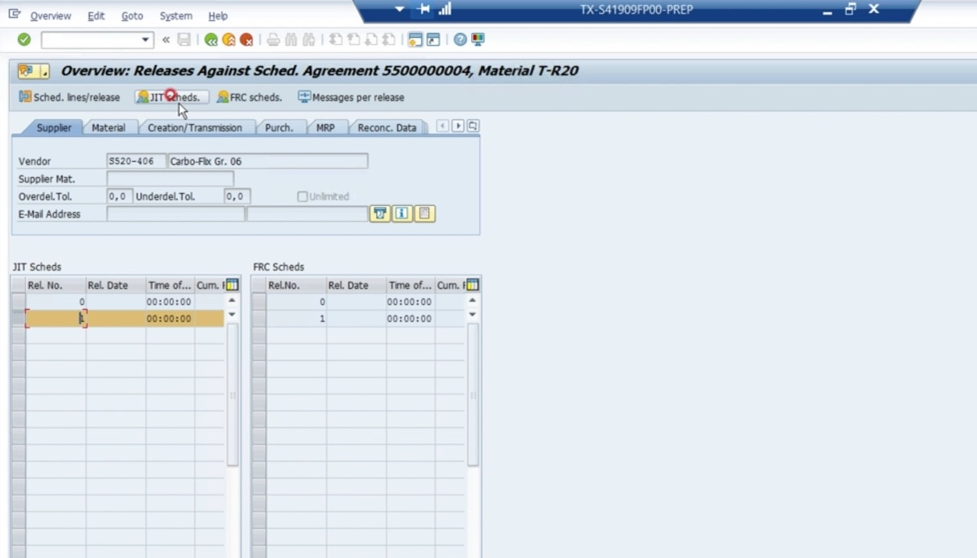Screen dimensions: 977x558
Task: Select the Supplier tab
Action: [54, 128]
